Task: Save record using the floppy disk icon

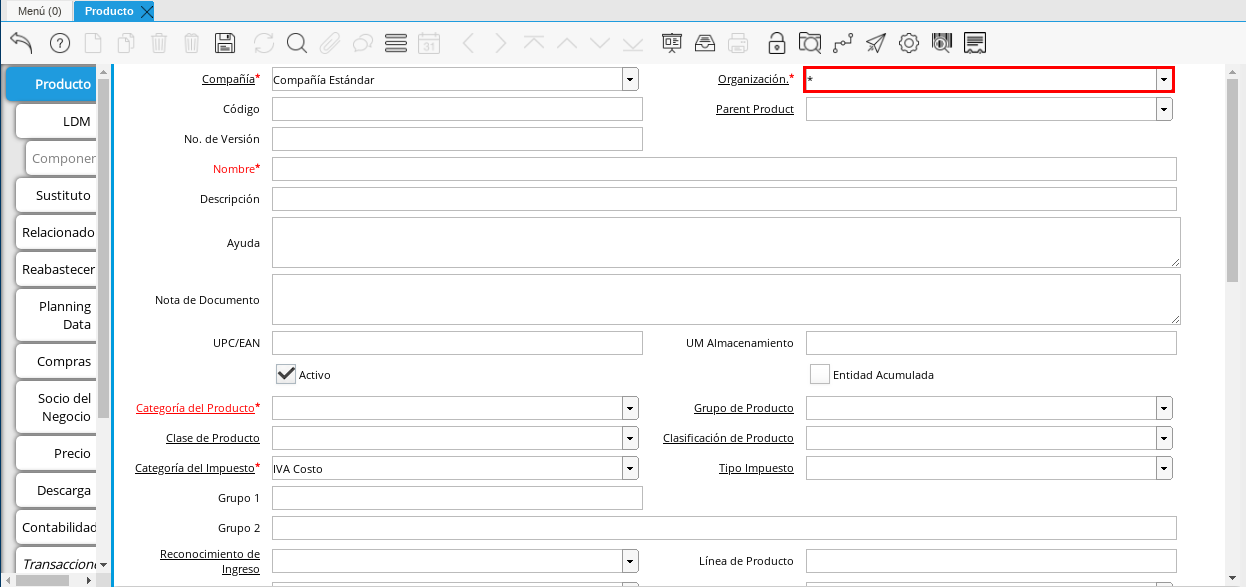Action: click(225, 43)
